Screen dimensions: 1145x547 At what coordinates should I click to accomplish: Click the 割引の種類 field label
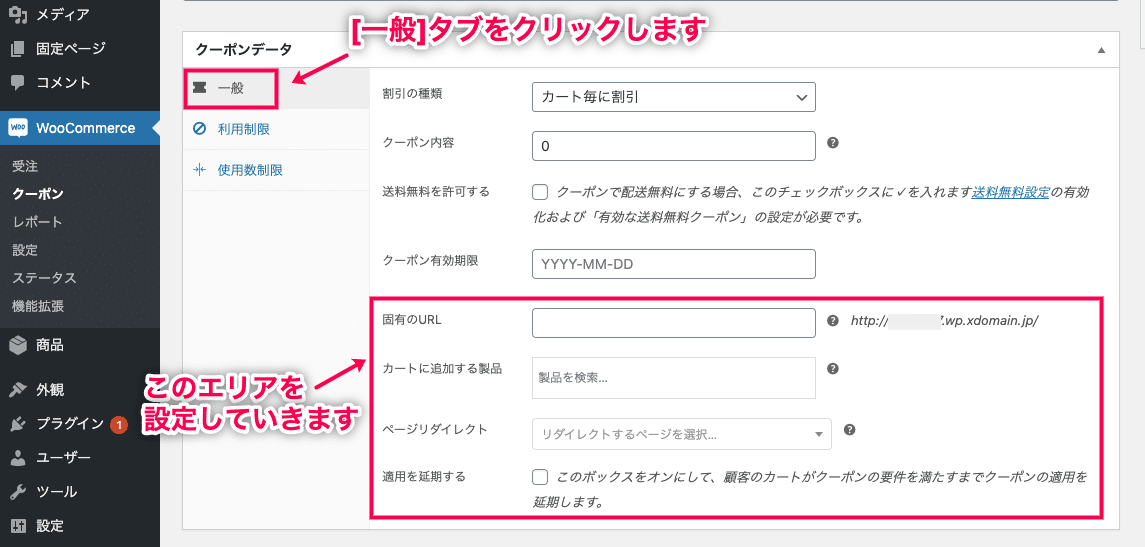coord(413,93)
